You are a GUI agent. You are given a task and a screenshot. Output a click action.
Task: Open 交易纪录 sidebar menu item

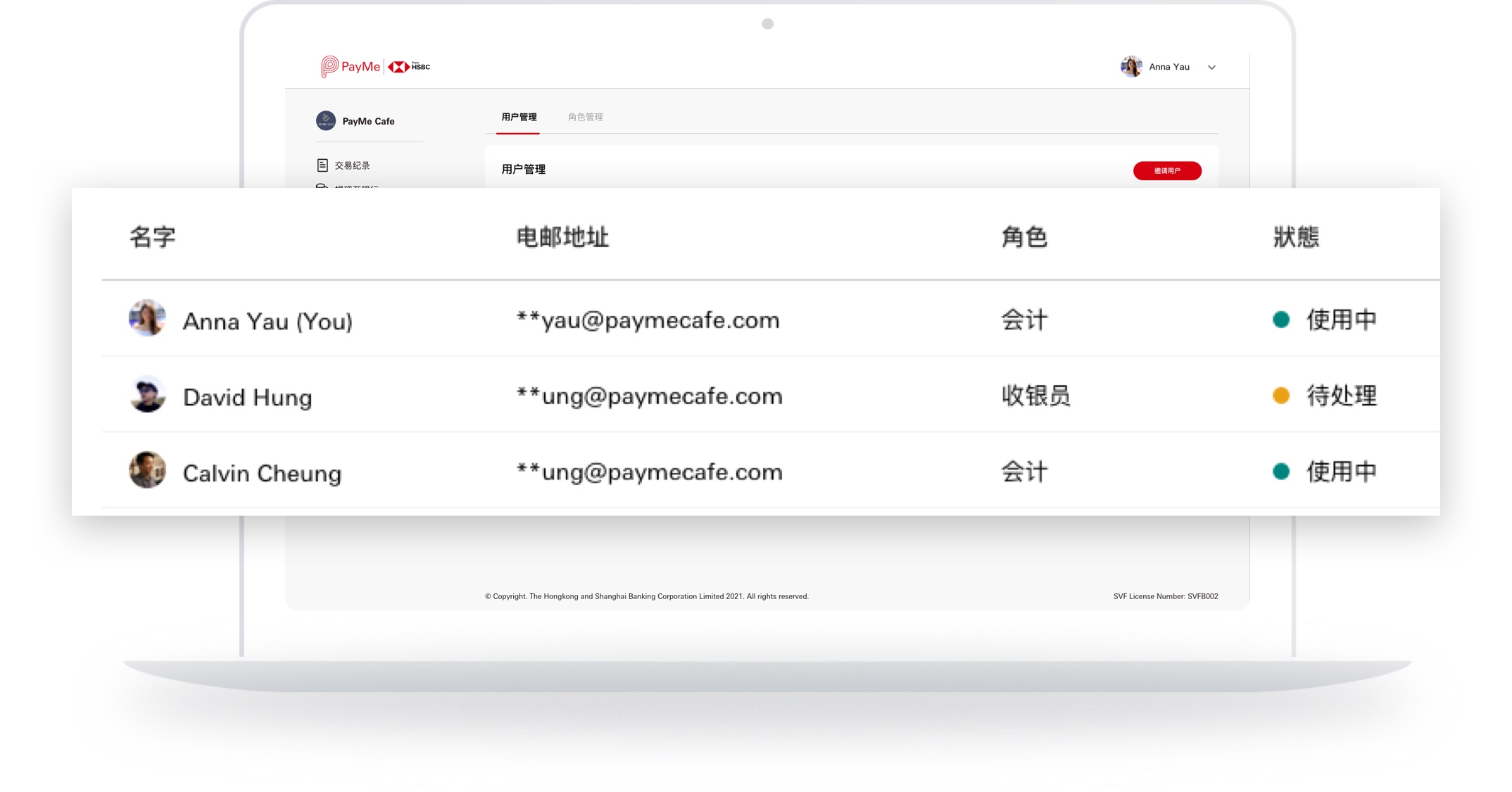click(352, 165)
